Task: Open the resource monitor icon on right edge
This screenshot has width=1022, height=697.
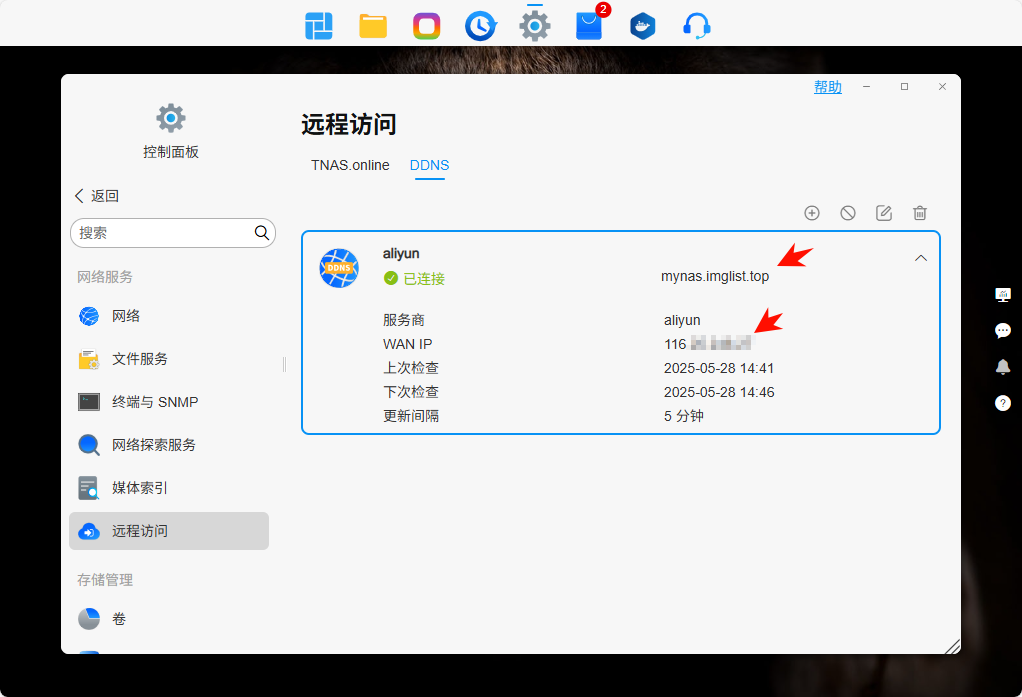Action: (1002, 295)
